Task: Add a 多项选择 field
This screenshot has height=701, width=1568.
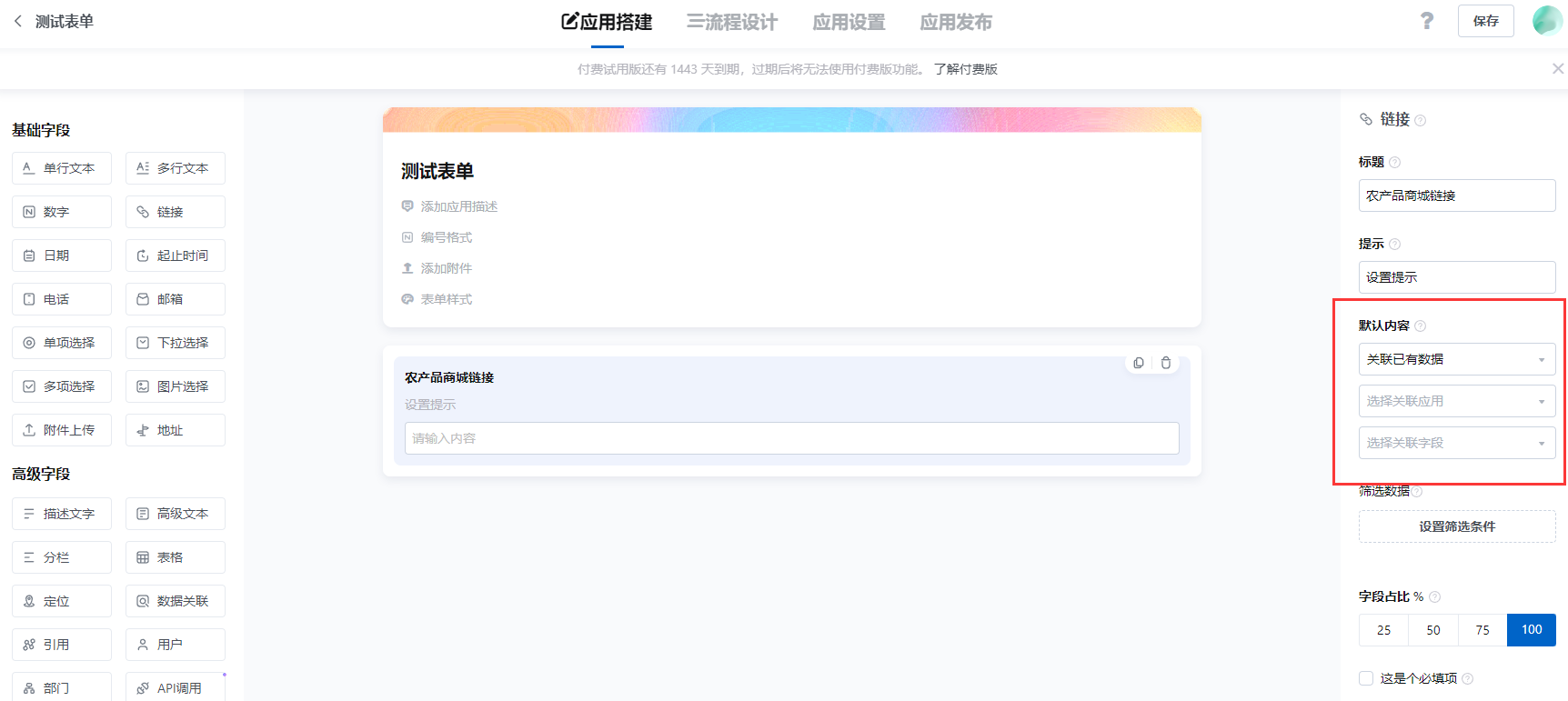Action: [62, 386]
